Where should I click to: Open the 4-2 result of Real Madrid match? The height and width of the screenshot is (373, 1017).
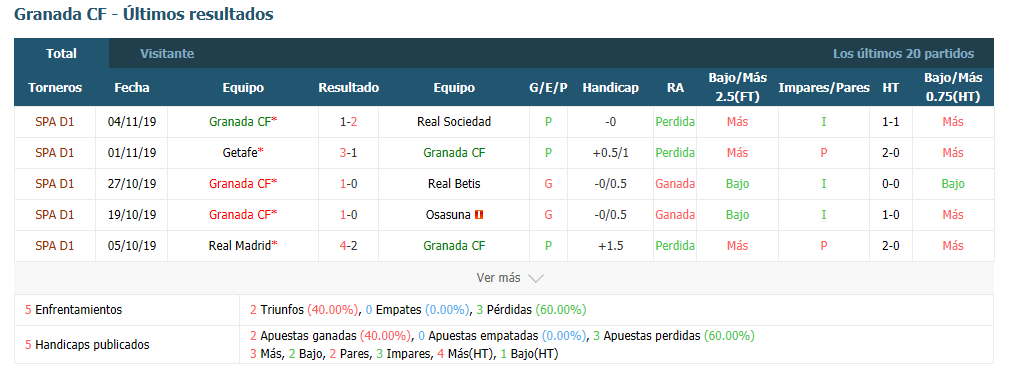[x=348, y=246]
